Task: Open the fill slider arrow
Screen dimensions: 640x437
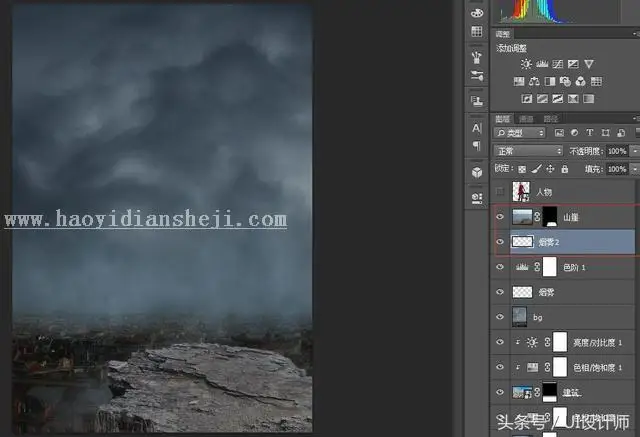Action: coord(635,169)
